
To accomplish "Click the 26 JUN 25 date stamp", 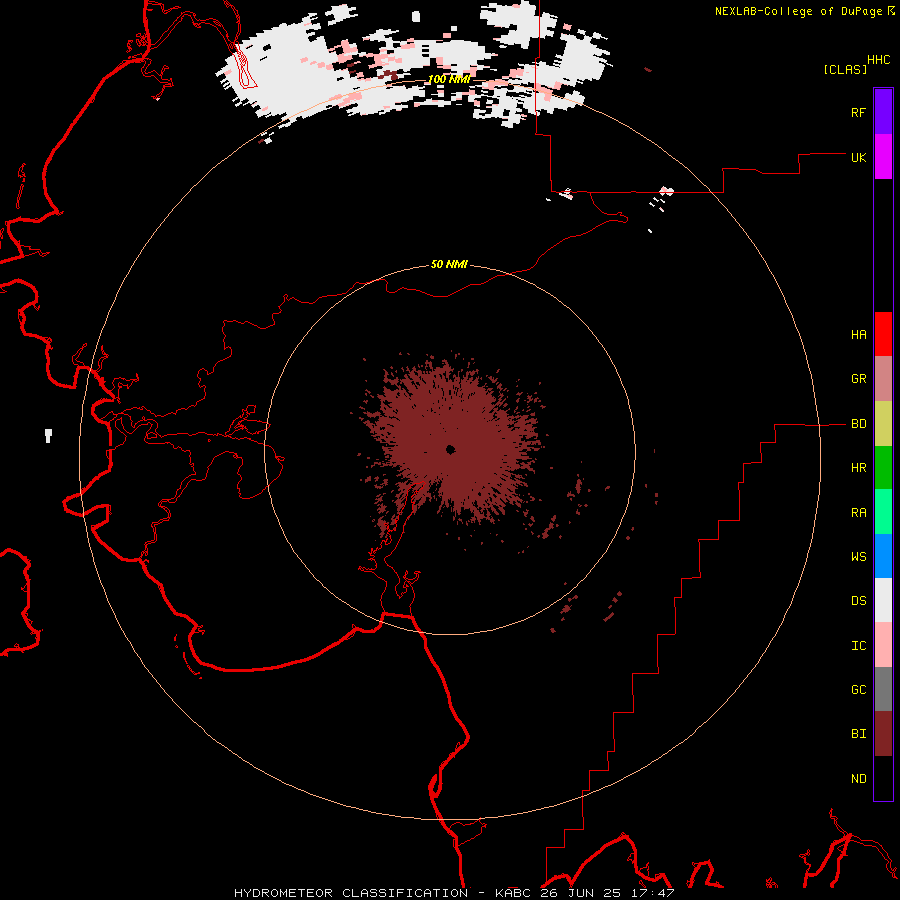I will (580, 893).
